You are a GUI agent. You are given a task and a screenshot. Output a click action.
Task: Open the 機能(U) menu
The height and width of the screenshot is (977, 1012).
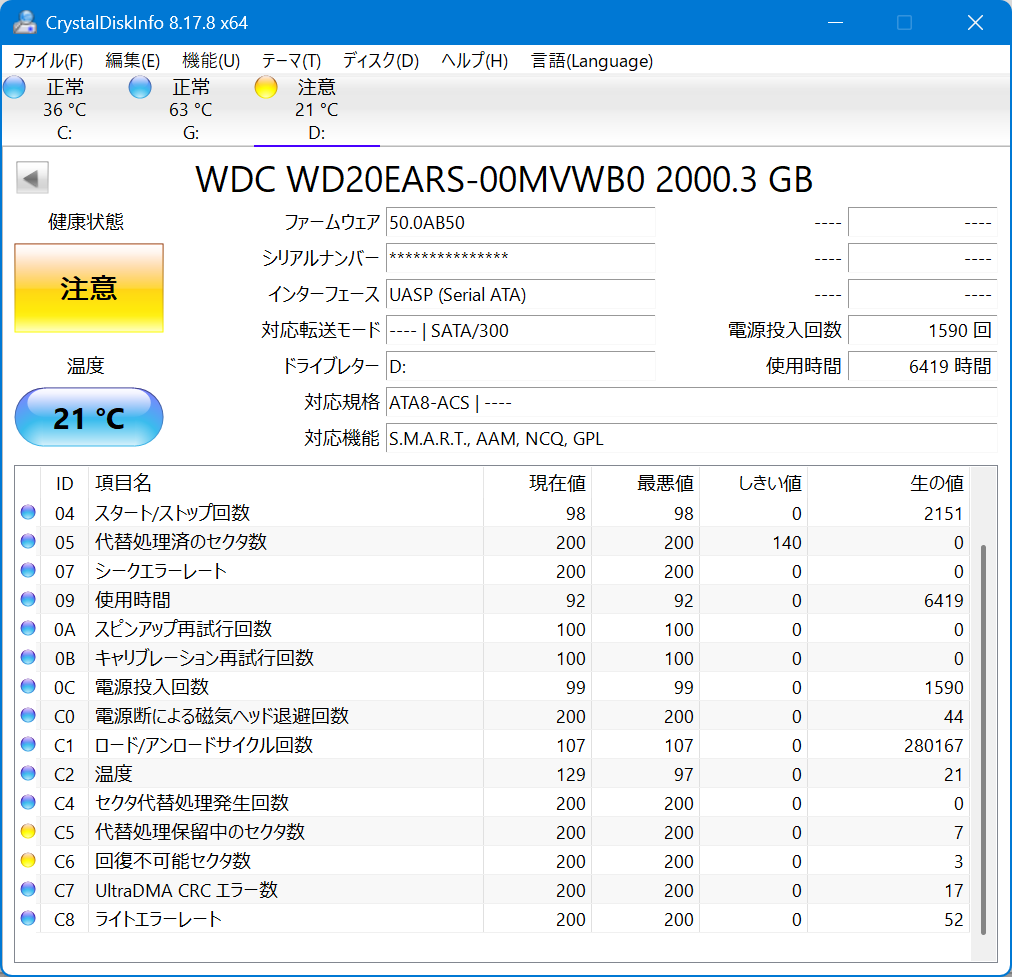(x=211, y=61)
